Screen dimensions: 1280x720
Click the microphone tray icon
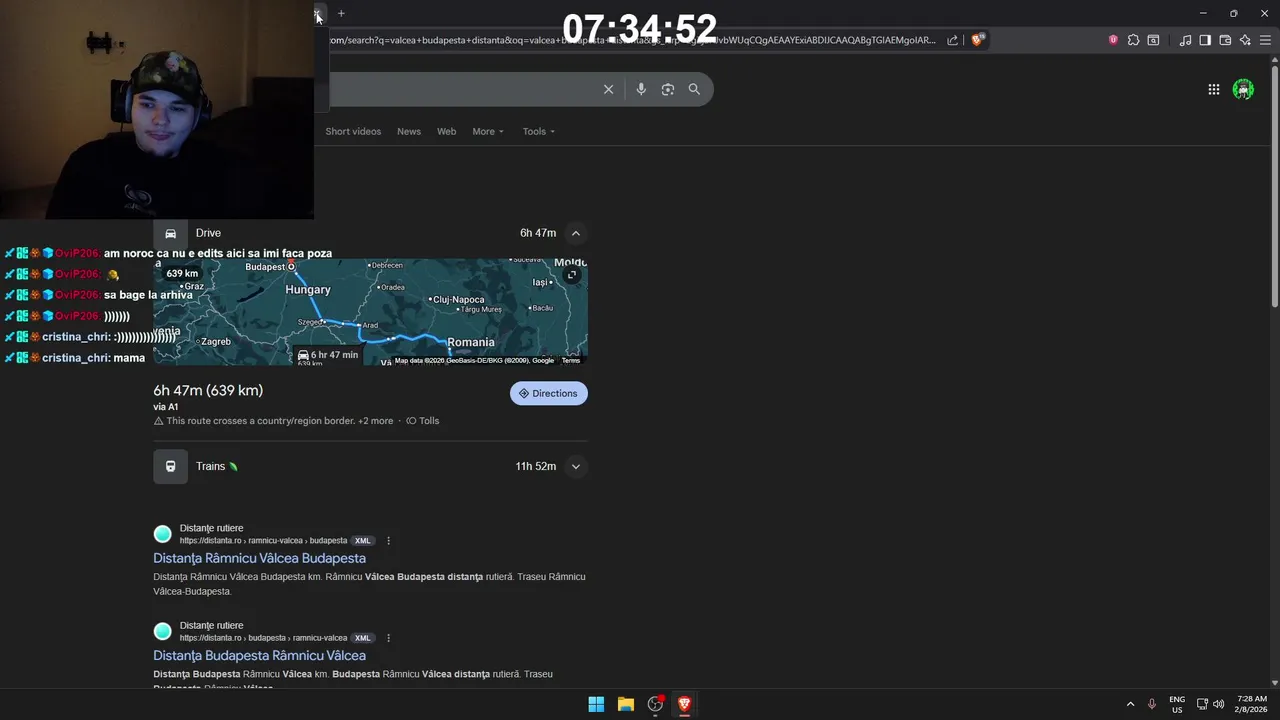tap(1152, 704)
